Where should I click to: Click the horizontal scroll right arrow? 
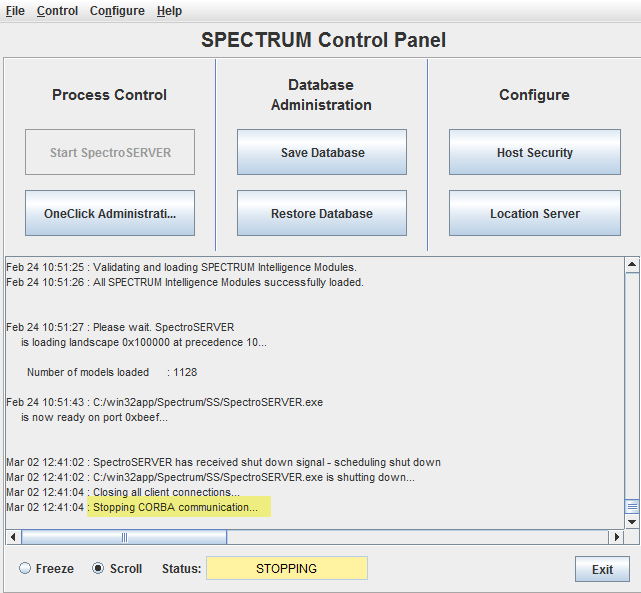point(616,537)
